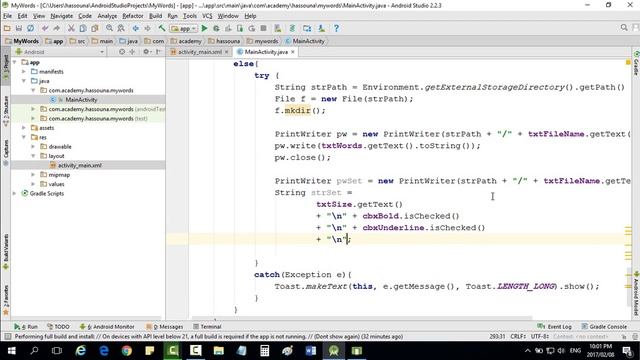Navigate Back using the left arrow icon
Viewport: 640px width, 360px height.
click(136, 28)
